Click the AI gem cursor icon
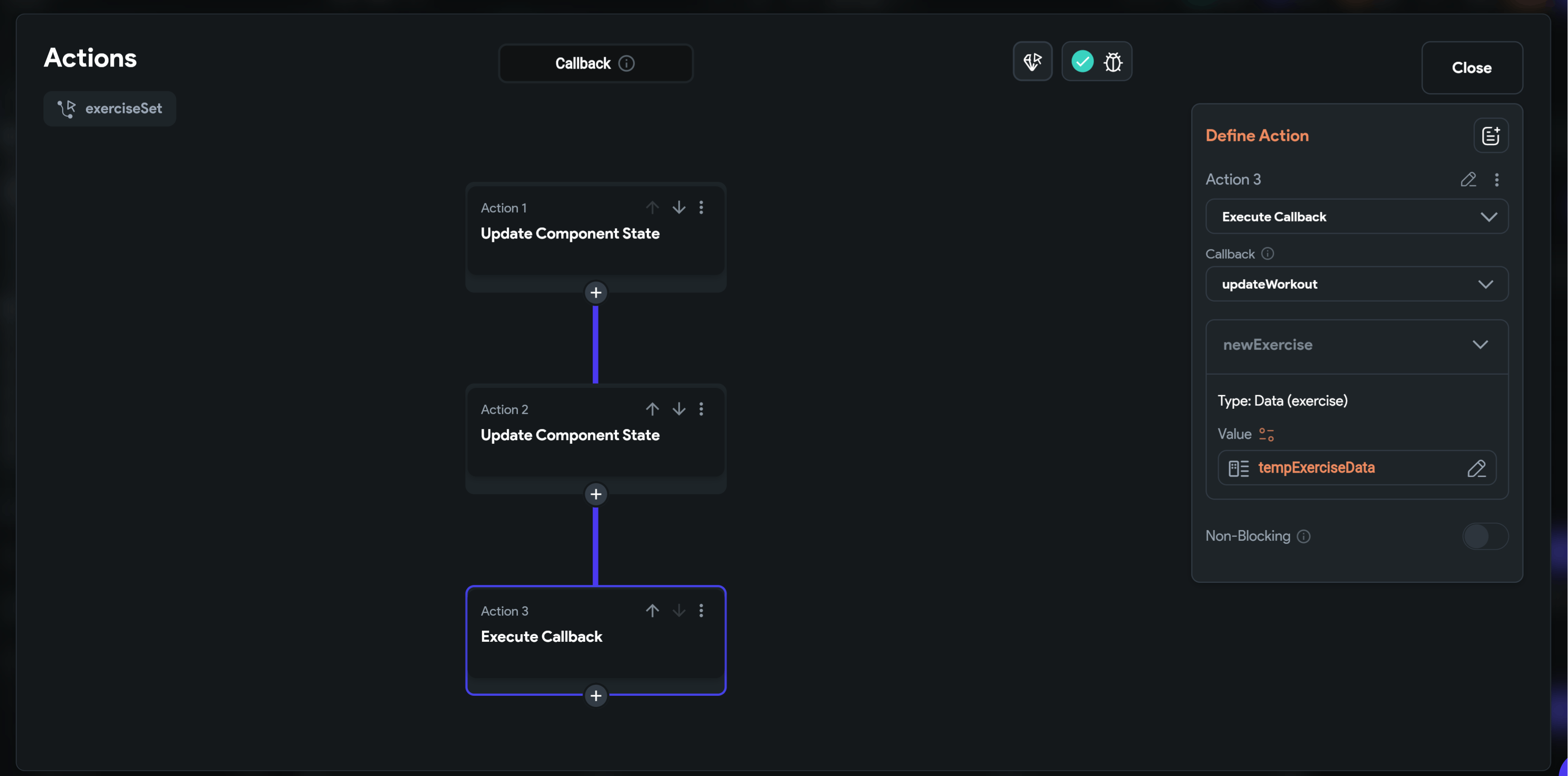The height and width of the screenshot is (776, 1568). coord(1032,62)
